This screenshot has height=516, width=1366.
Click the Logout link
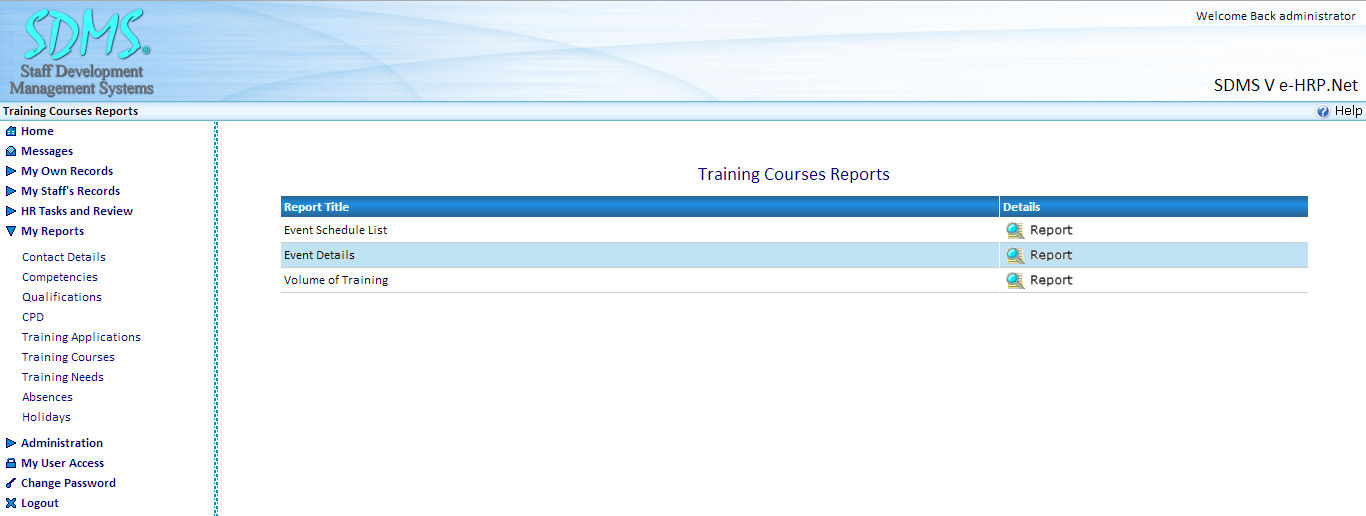tap(40, 503)
